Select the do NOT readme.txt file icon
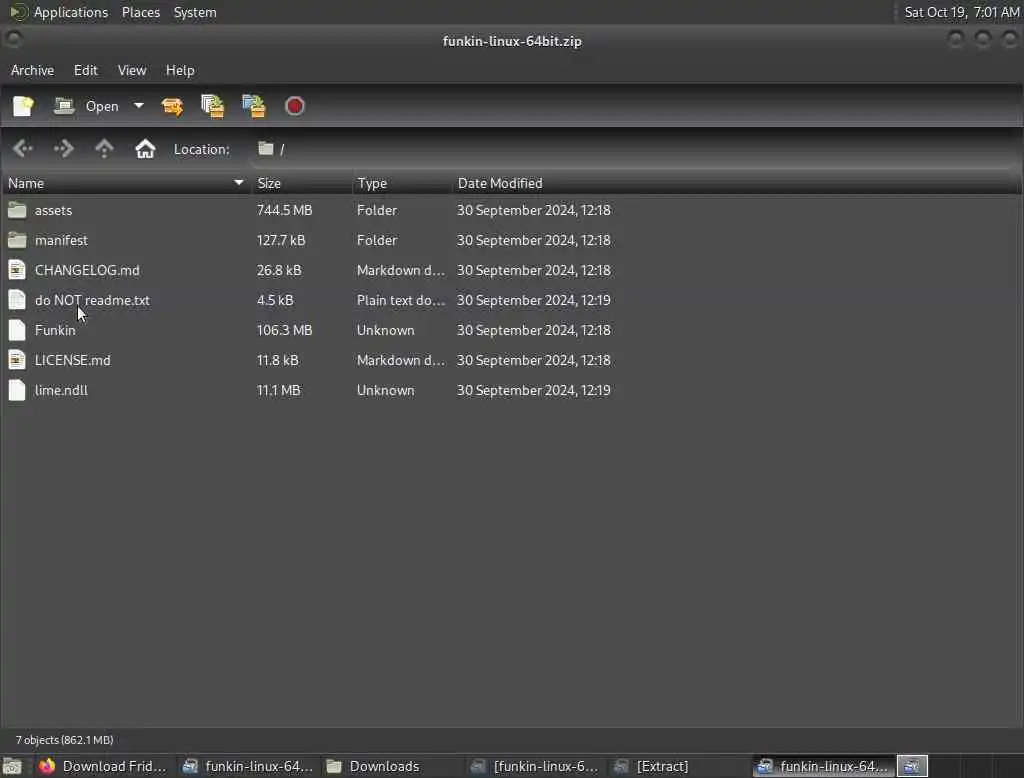Image resolution: width=1024 pixels, height=778 pixels. click(17, 300)
